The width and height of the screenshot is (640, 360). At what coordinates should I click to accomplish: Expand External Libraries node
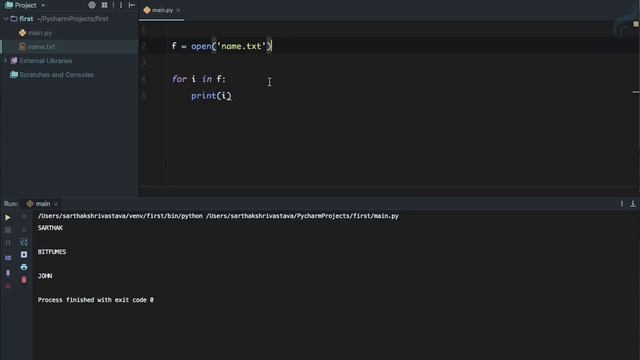click(x=5, y=60)
